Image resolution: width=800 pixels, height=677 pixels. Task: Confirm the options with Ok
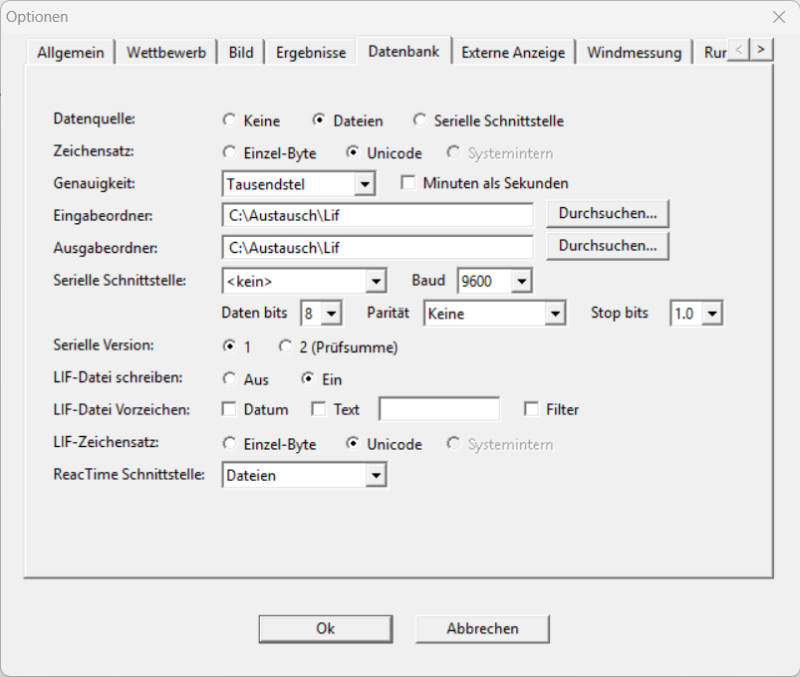tap(325, 629)
